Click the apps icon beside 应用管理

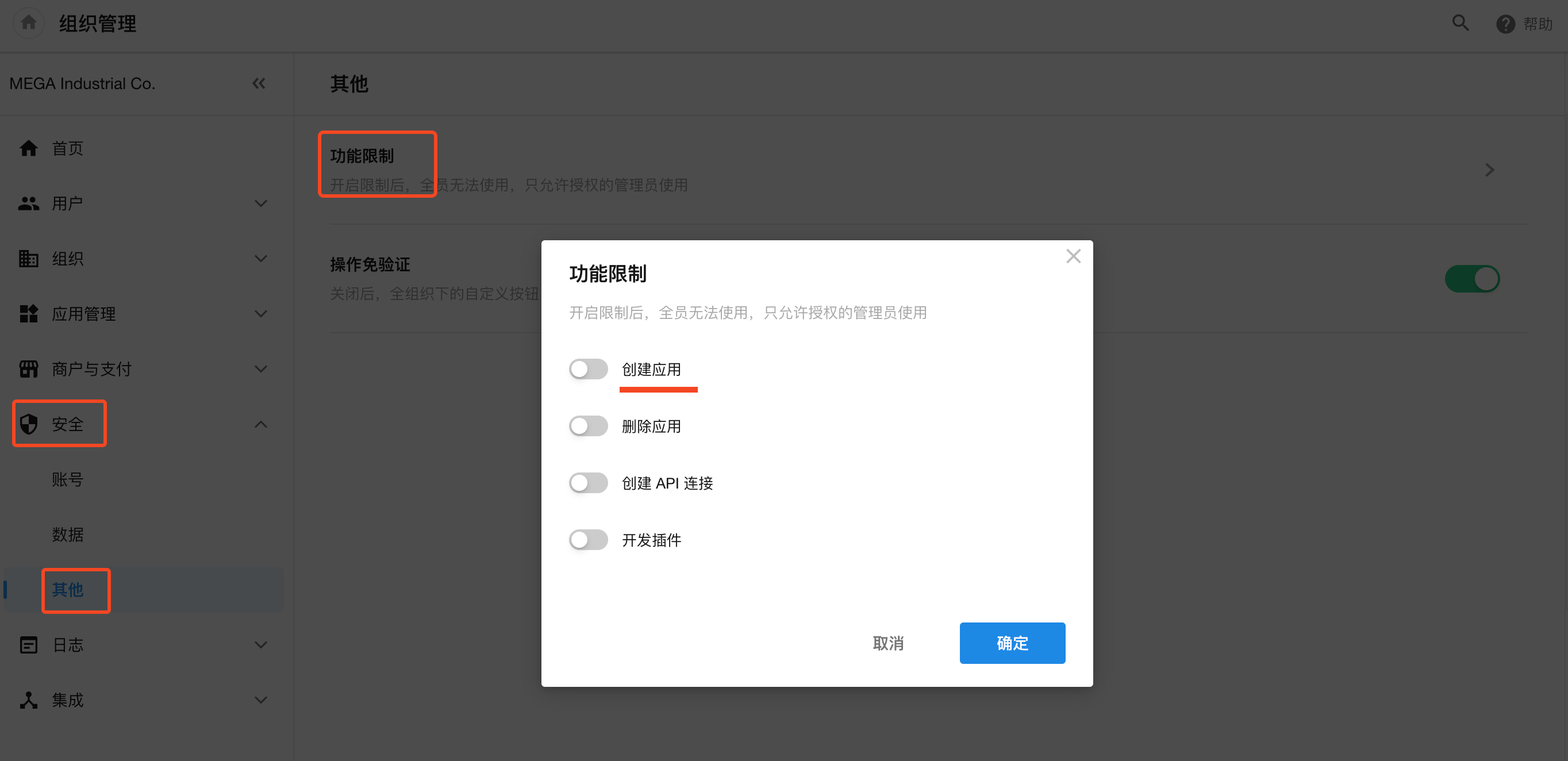tap(29, 313)
